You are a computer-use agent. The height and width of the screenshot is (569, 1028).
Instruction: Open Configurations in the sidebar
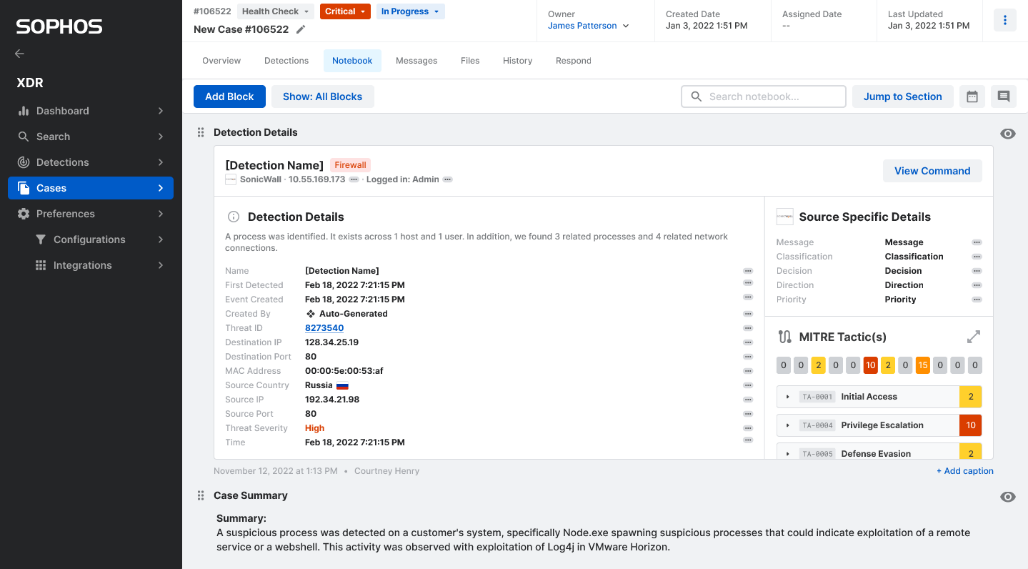(90, 239)
